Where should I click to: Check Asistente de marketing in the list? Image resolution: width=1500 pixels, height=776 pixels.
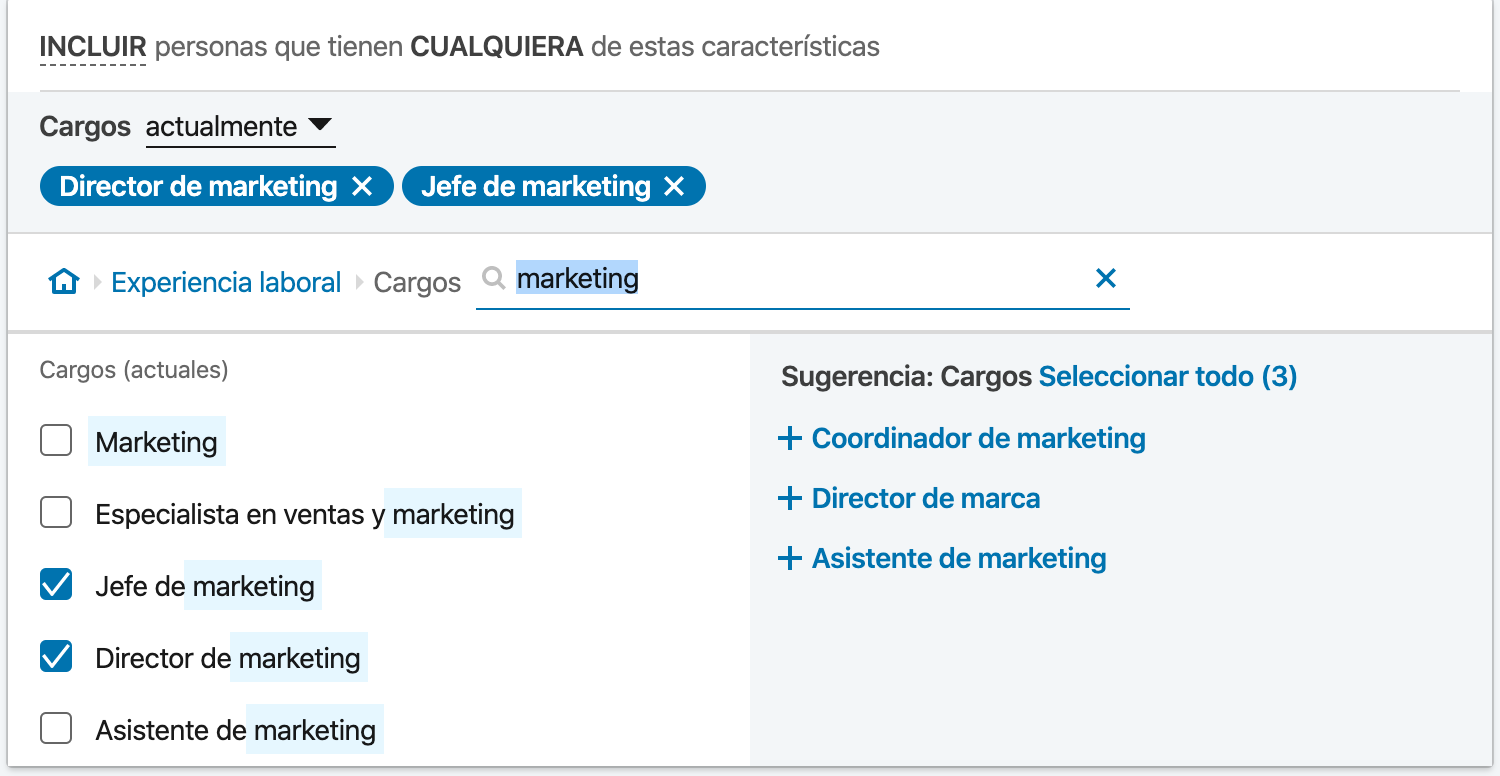[56, 729]
